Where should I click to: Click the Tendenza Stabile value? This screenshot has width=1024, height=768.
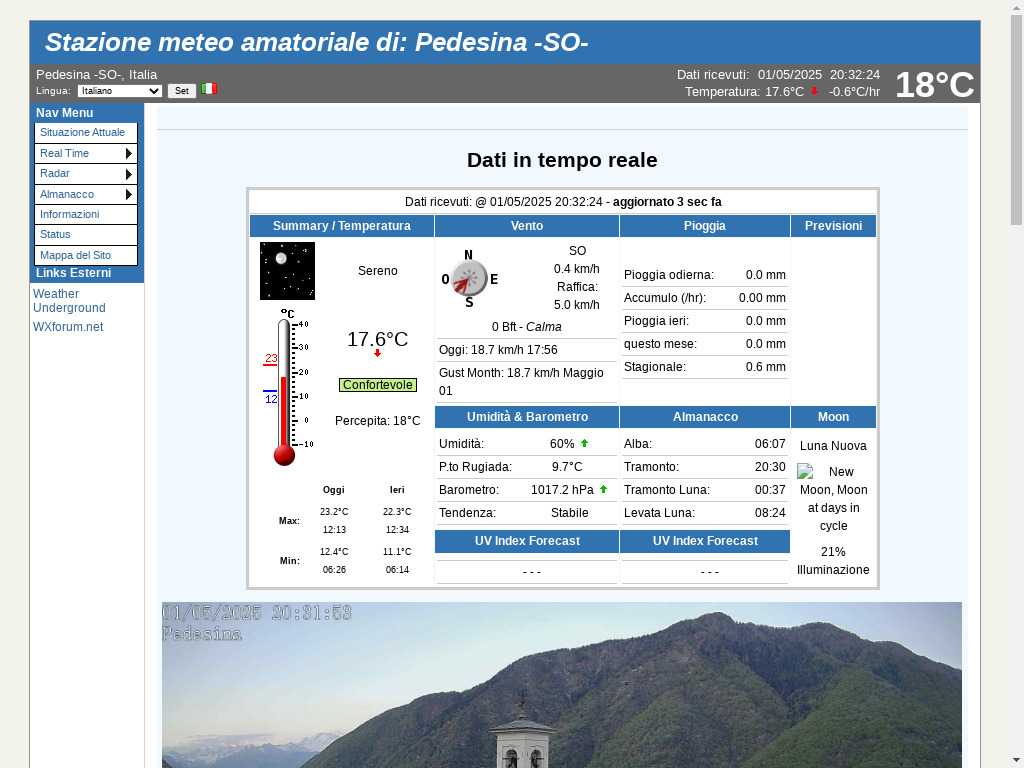coord(569,513)
